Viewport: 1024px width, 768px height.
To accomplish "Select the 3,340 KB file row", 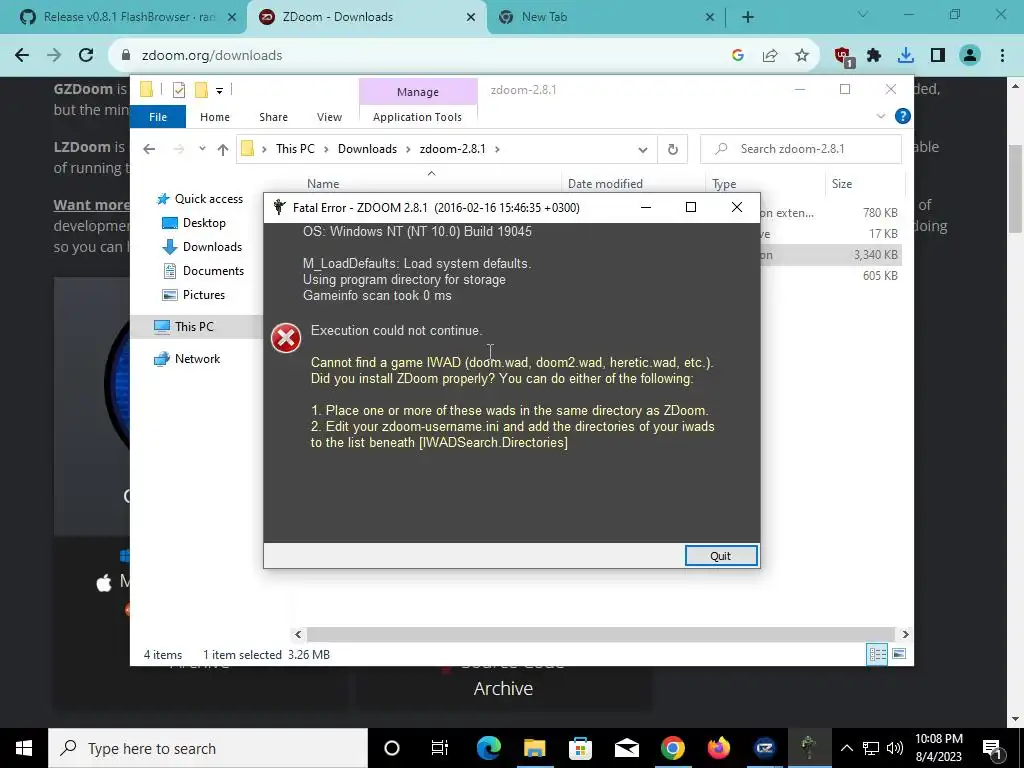I will [x=831, y=255].
